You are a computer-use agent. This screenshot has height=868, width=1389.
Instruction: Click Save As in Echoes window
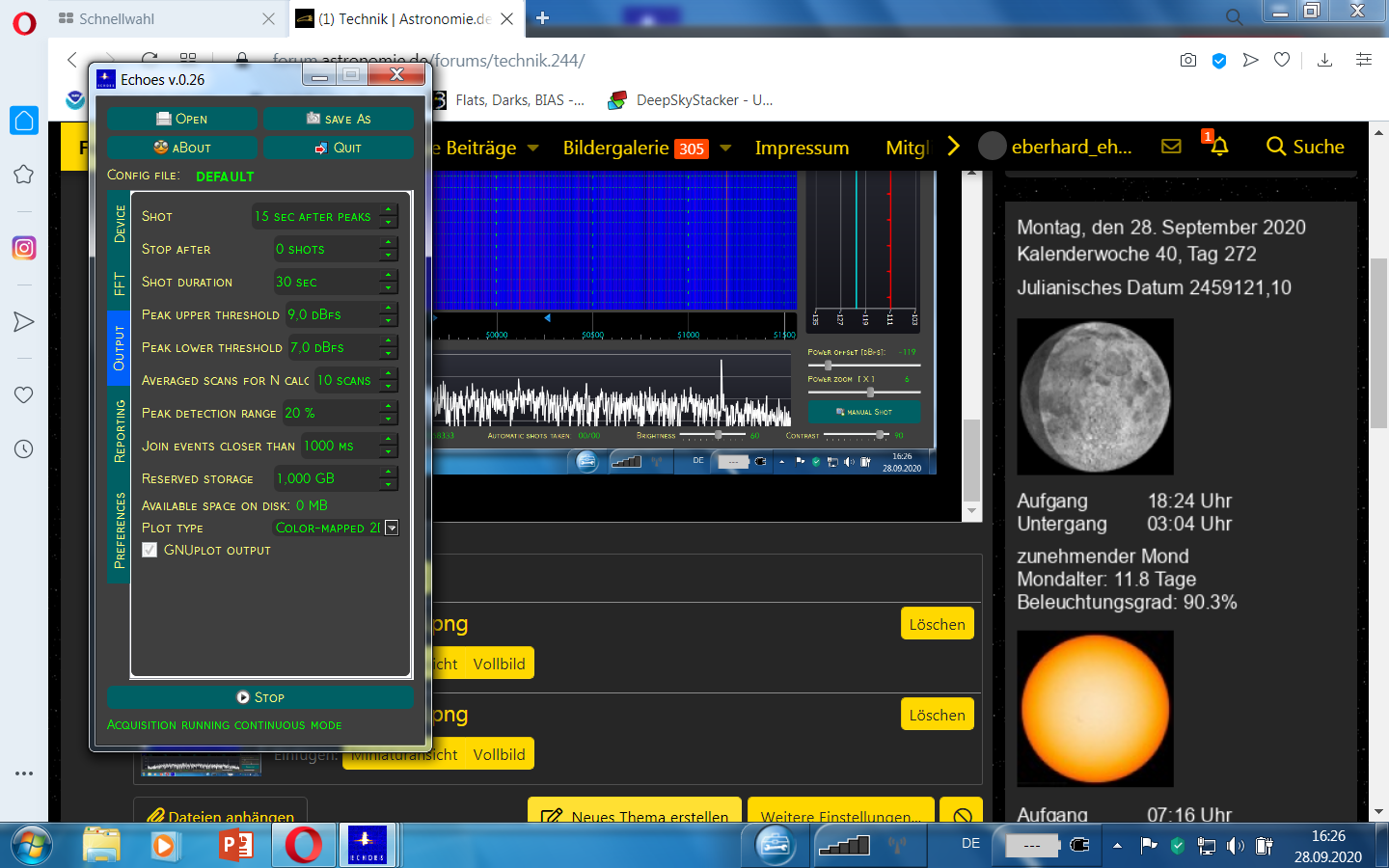339,119
